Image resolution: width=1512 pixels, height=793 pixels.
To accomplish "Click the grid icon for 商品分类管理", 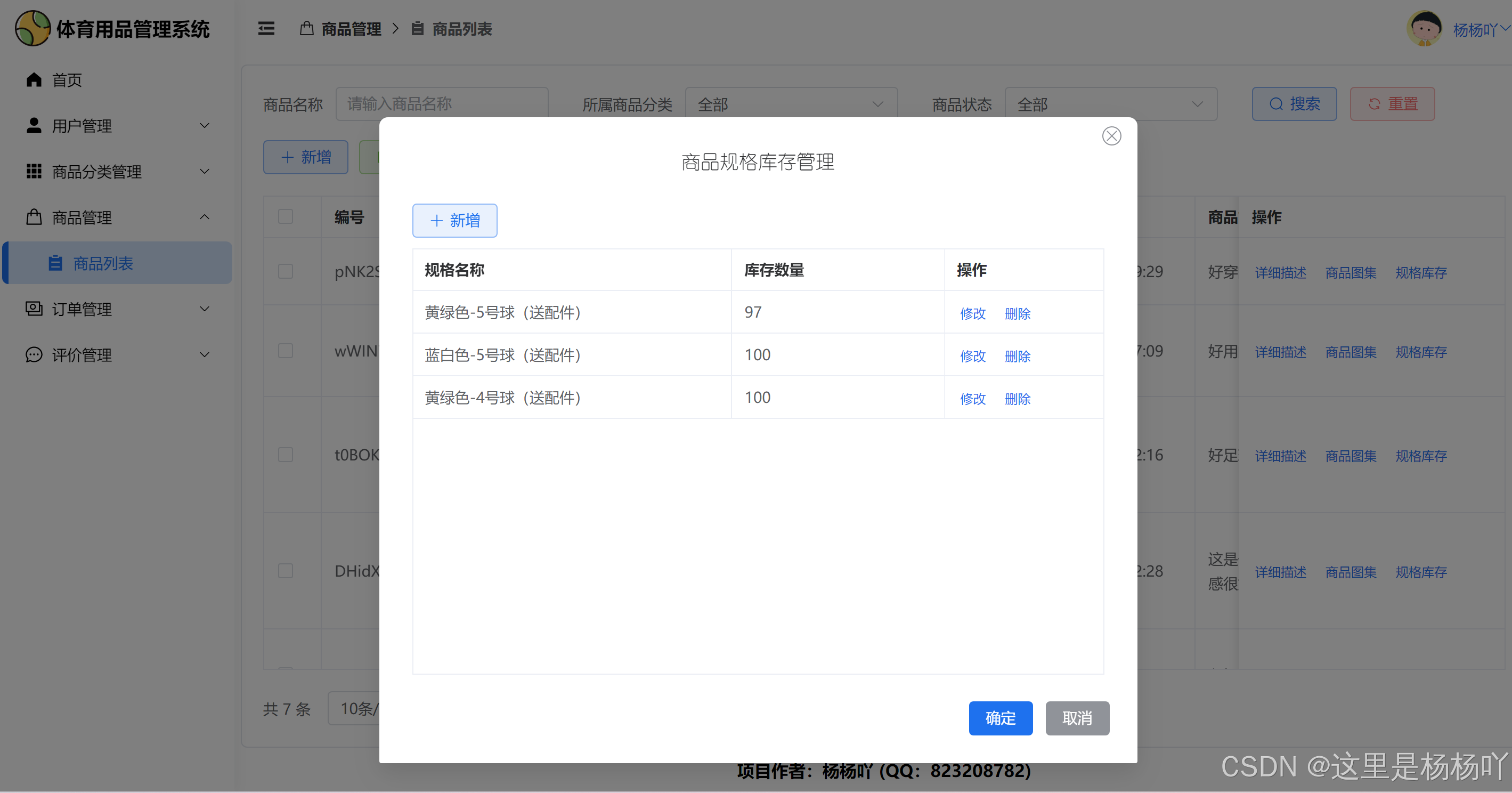I will tap(34, 171).
